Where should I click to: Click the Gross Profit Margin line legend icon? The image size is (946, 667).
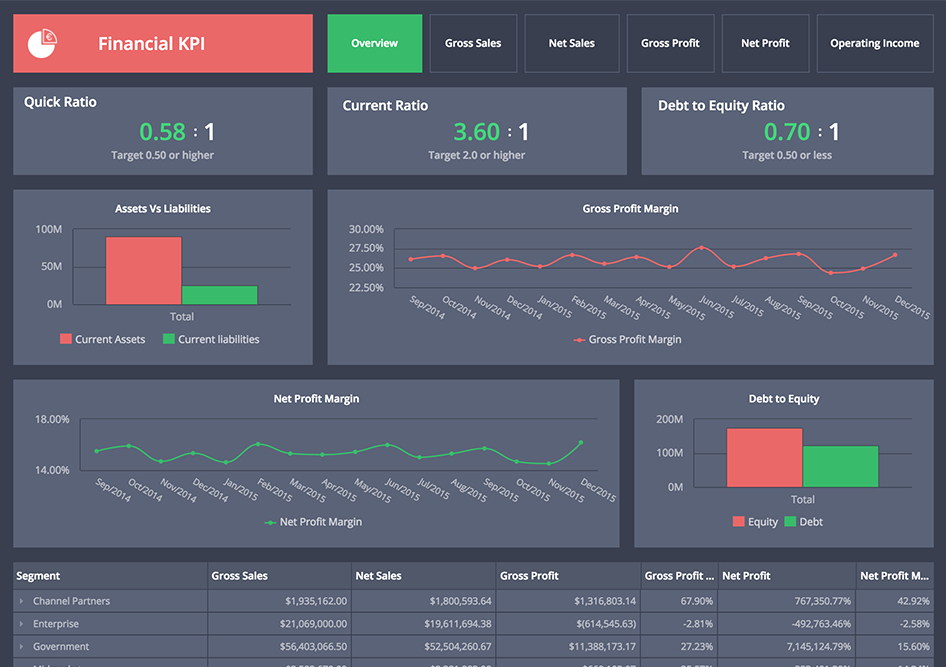[x=582, y=340]
